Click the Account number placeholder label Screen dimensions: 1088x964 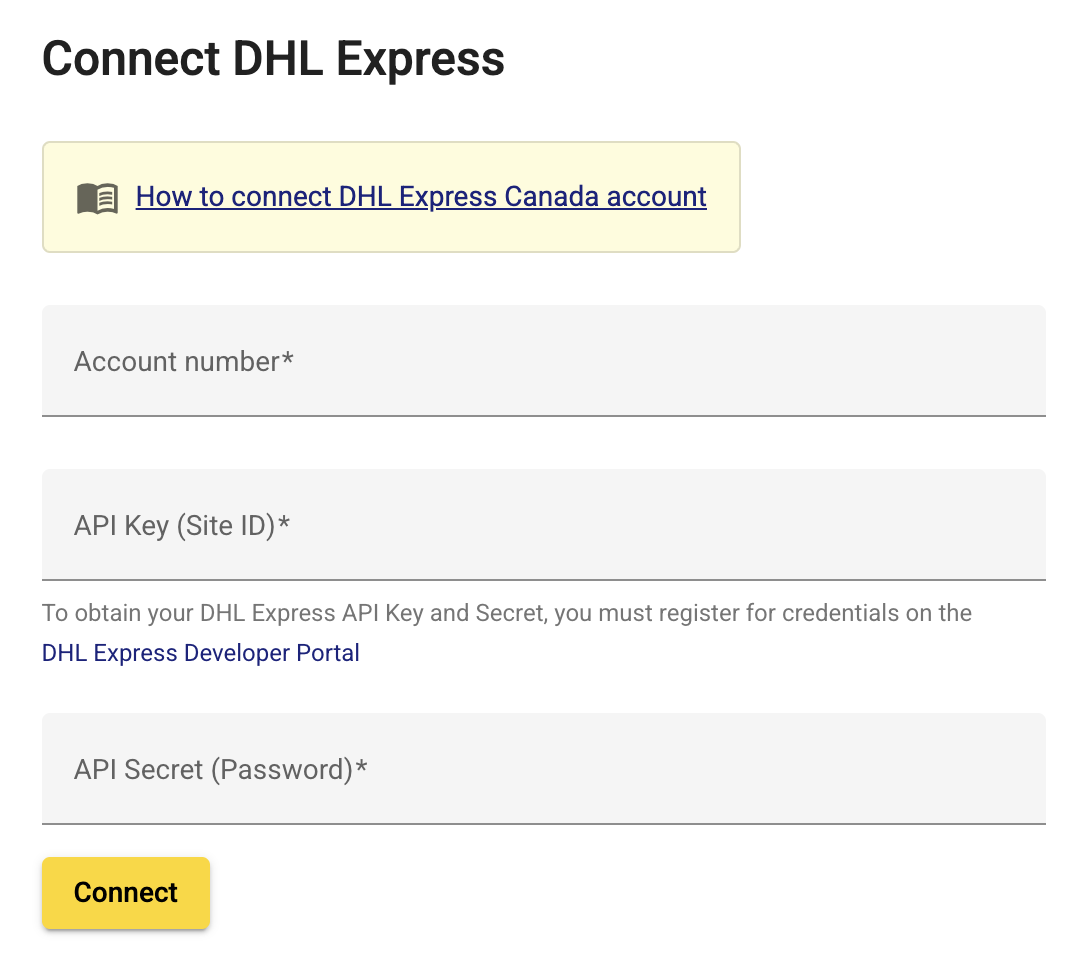click(183, 362)
